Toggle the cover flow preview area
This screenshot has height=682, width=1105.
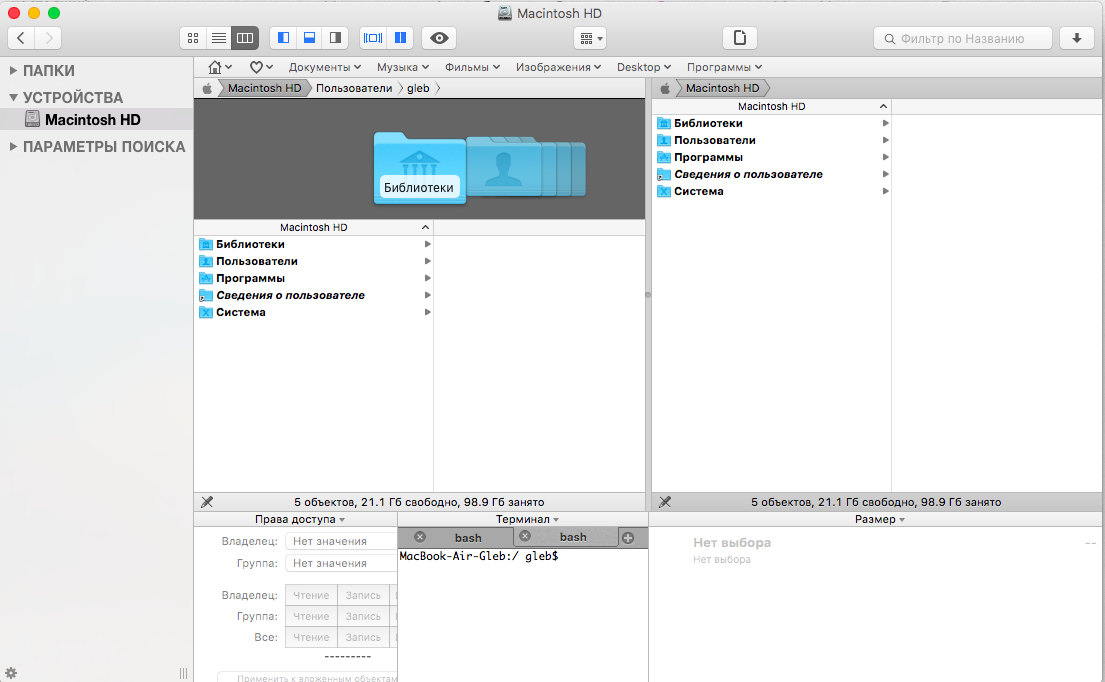(x=373, y=38)
